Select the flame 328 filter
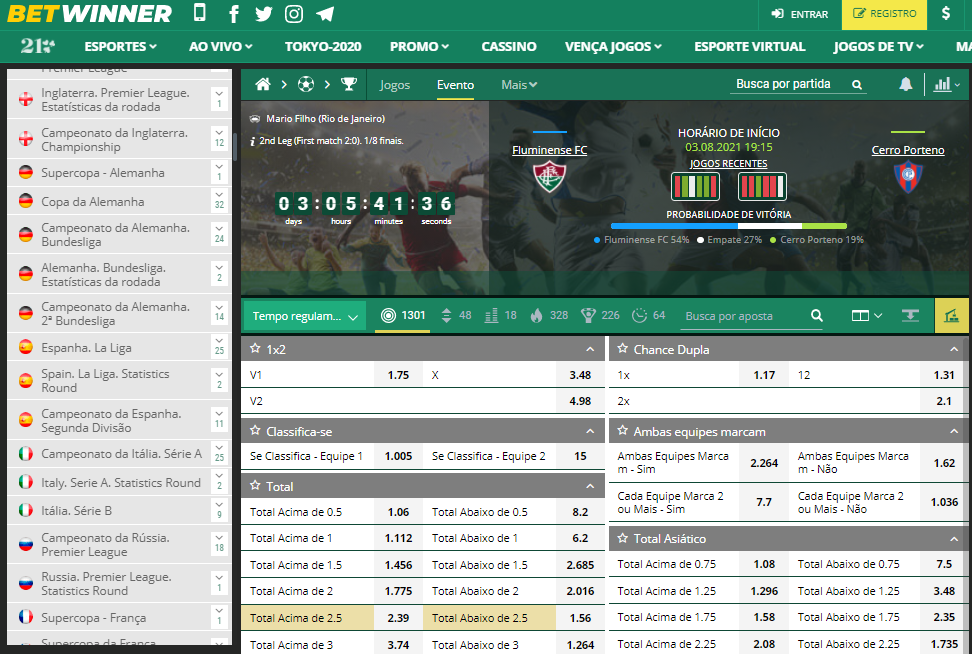 [549, 316]
